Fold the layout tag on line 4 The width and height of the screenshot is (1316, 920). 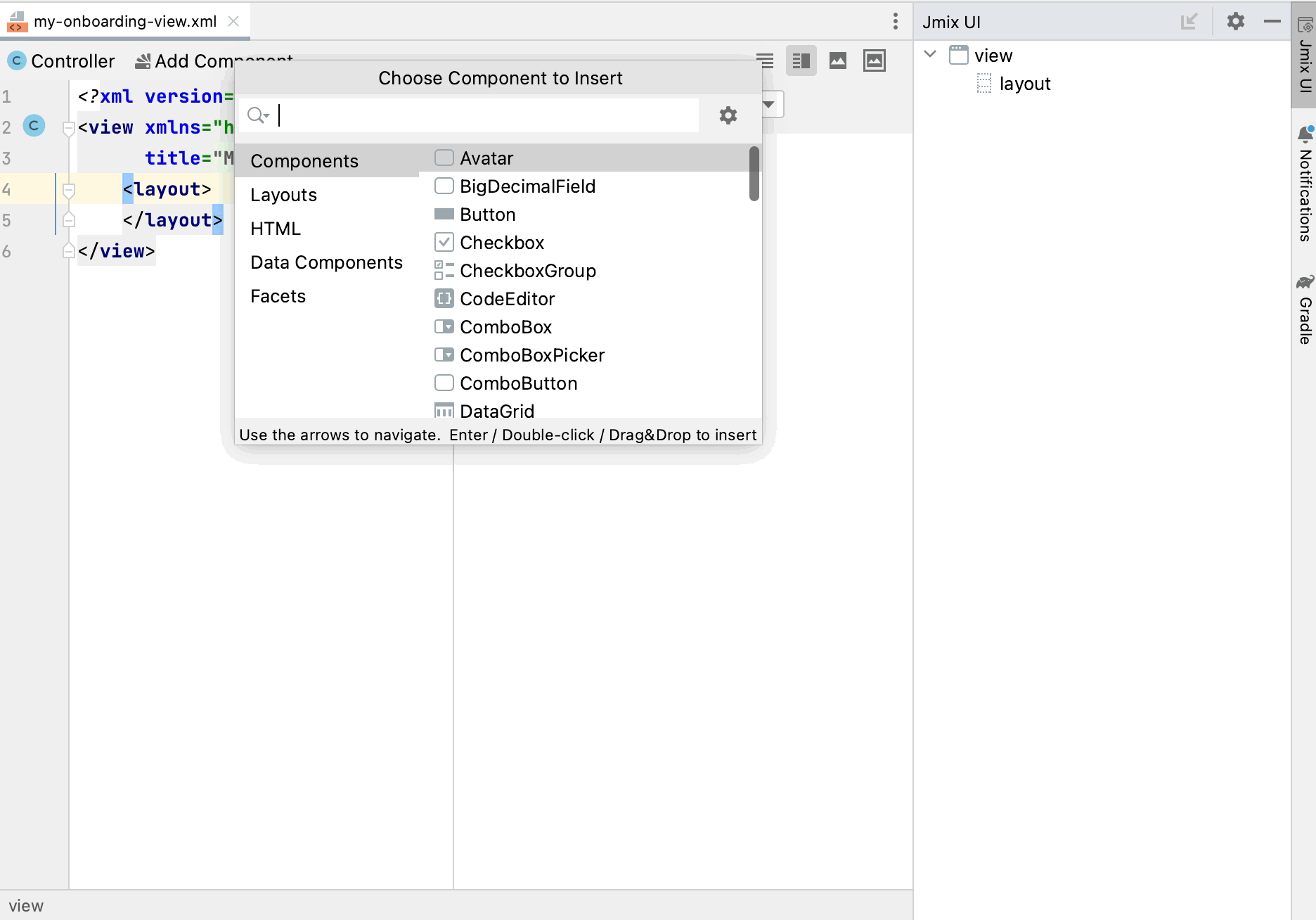tap(69, 190)
